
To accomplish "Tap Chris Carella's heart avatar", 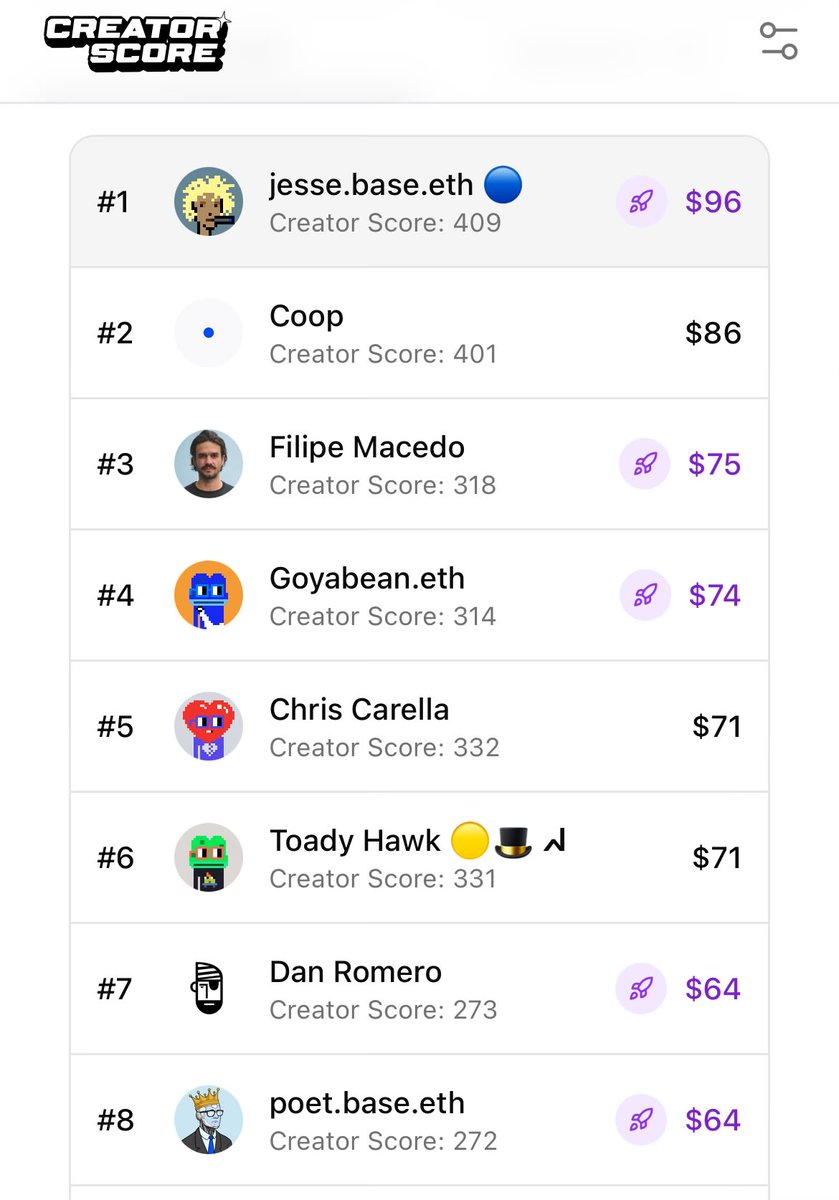I will 208,726.
